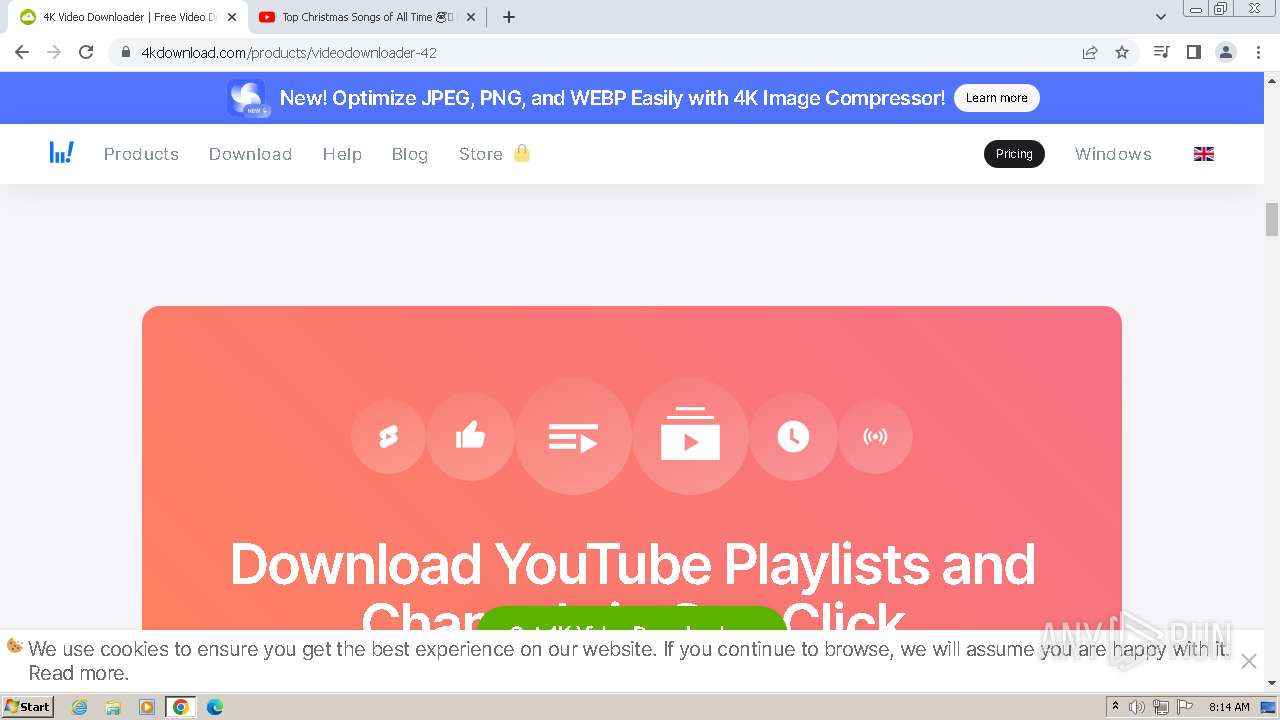Open File Explorer from taskbar

pos(113,707)
